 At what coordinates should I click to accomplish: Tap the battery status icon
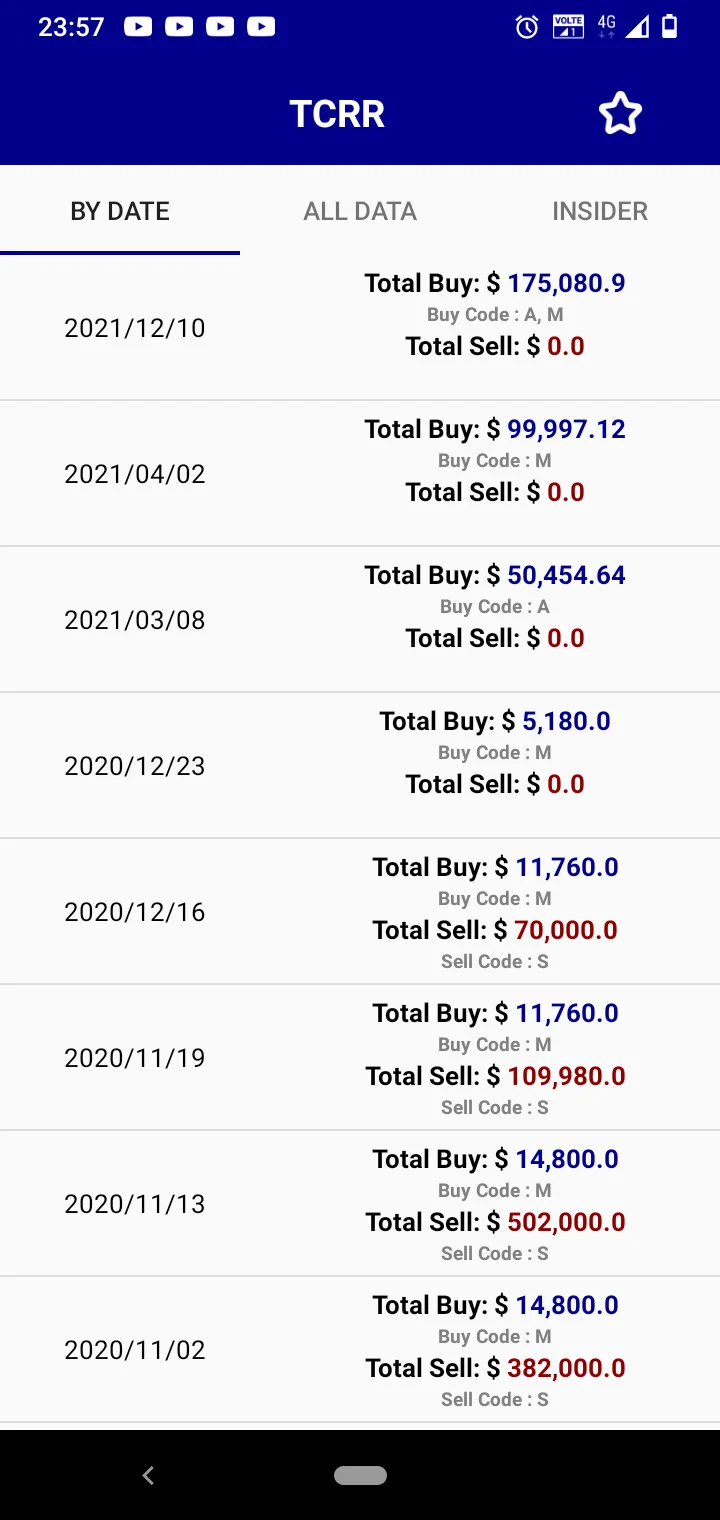670,27
